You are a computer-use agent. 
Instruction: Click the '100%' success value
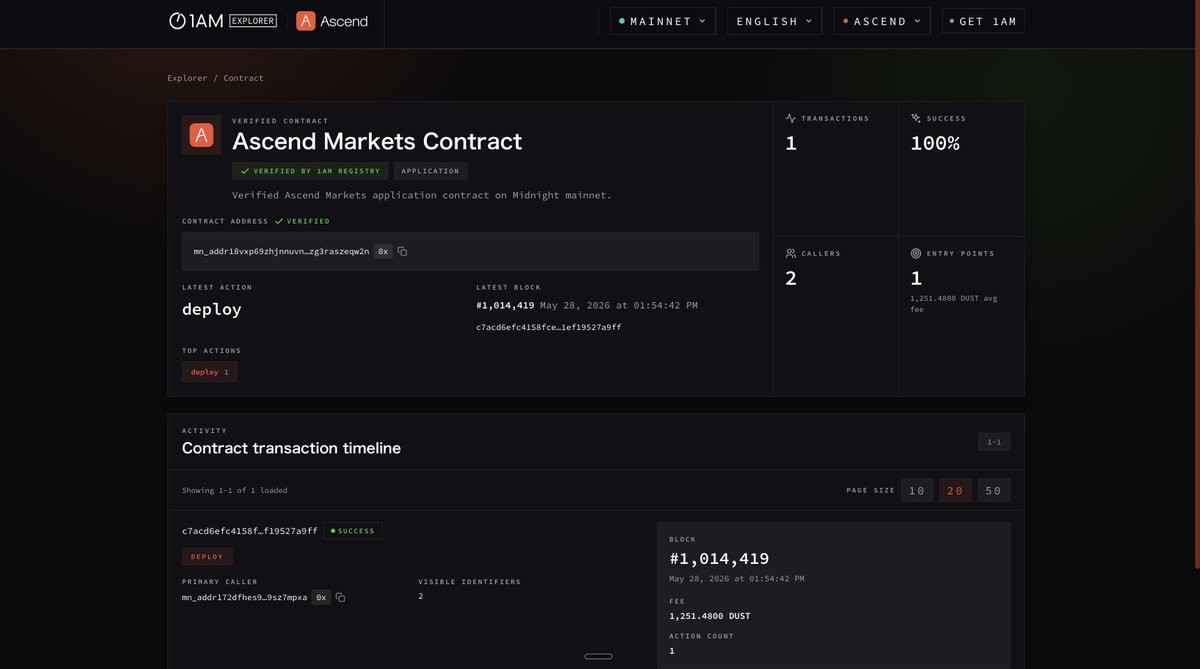coord(935,143)
